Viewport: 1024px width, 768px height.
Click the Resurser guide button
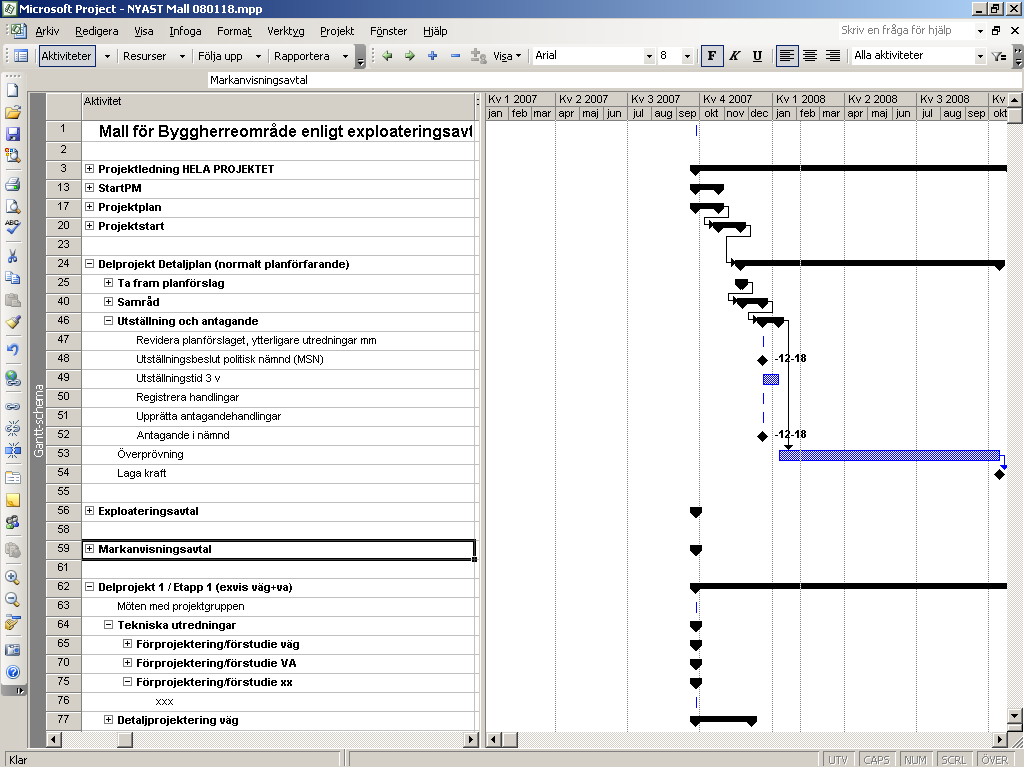(145, 56)
